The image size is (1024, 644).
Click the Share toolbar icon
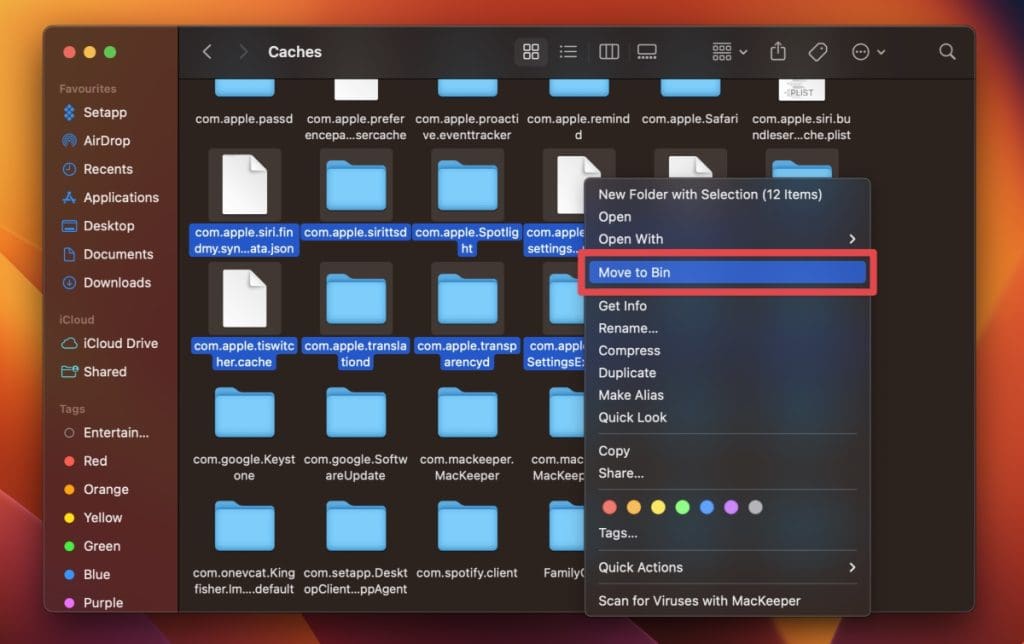click(x=778, y=52)
